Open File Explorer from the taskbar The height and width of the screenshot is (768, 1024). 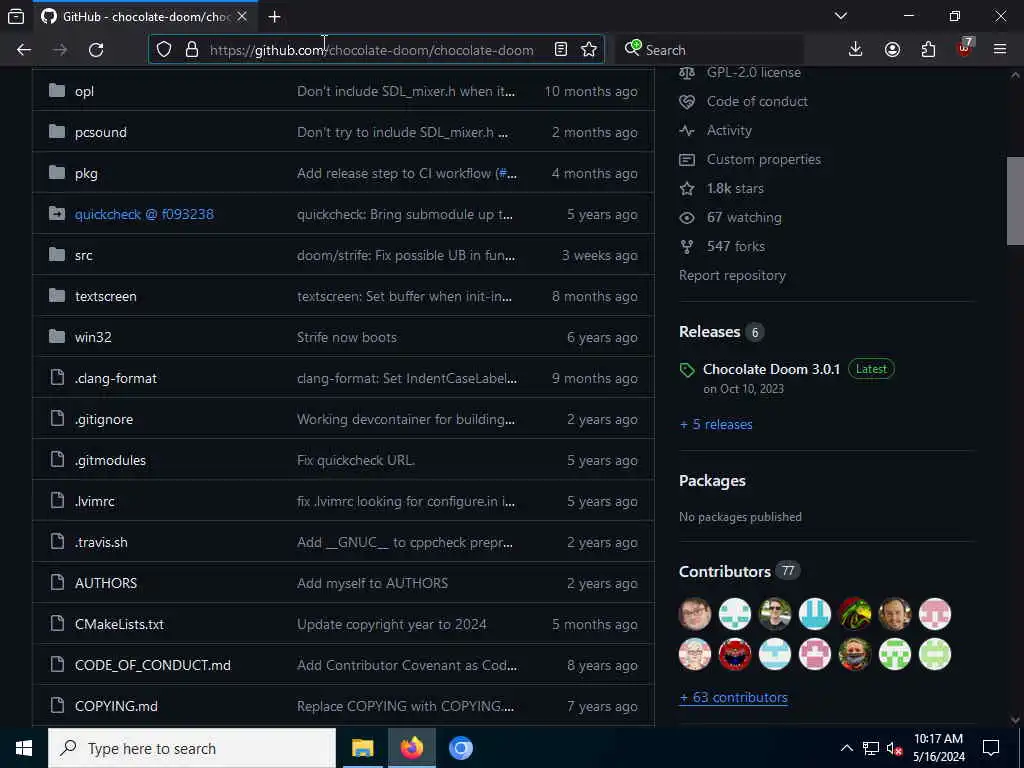[x=362, y=748]
